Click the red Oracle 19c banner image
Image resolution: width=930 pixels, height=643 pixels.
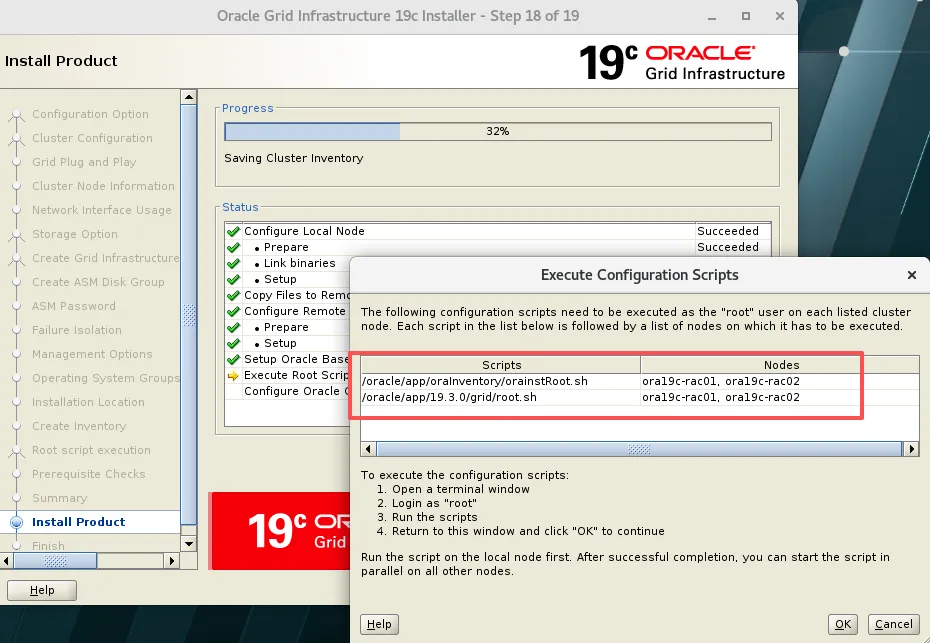[x=279, y=531]
